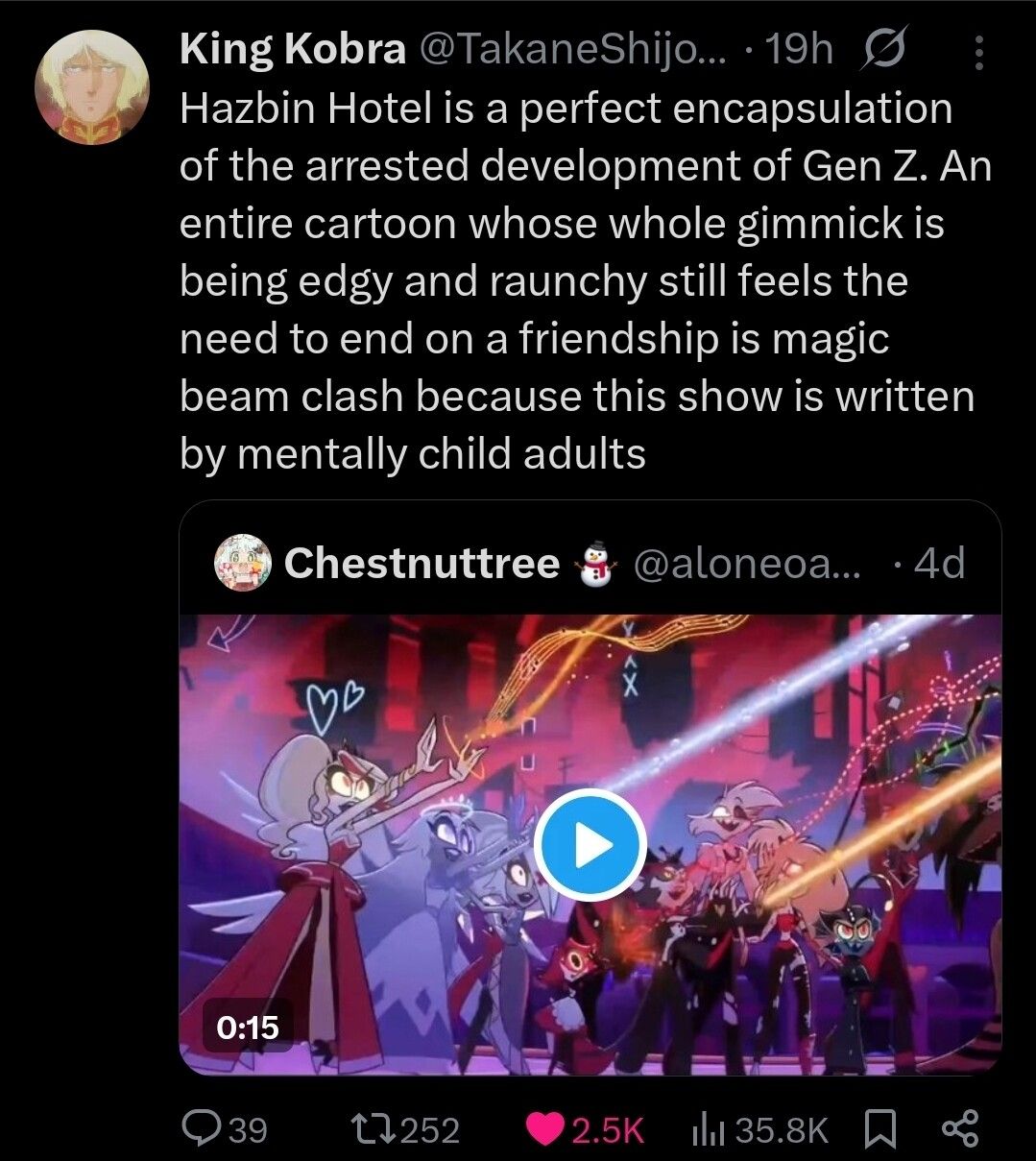Viewport: 1036px width, 1161px height.
Task: Open the @aloneoa handle in quoted post
Action: pyautogui.click(x=748, y=564)
